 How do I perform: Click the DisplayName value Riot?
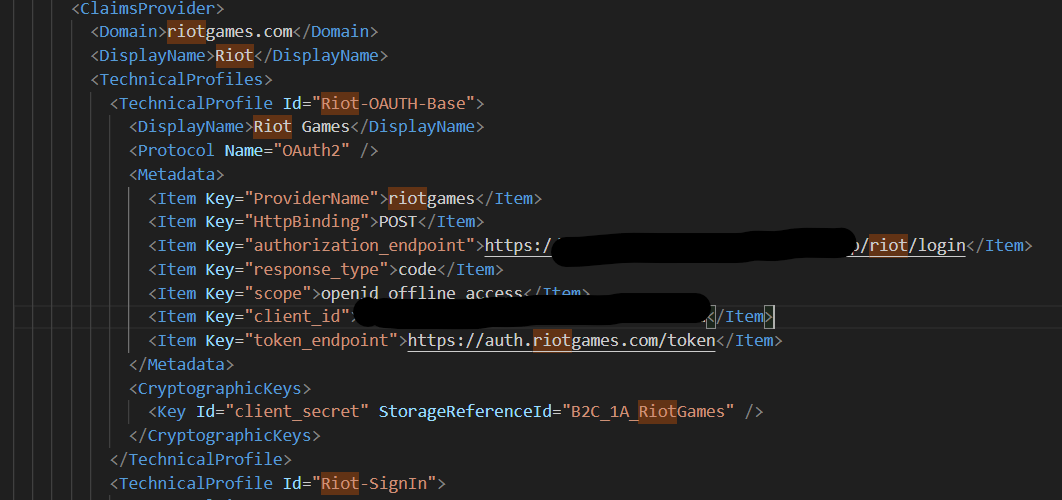(x=234, y=56)
